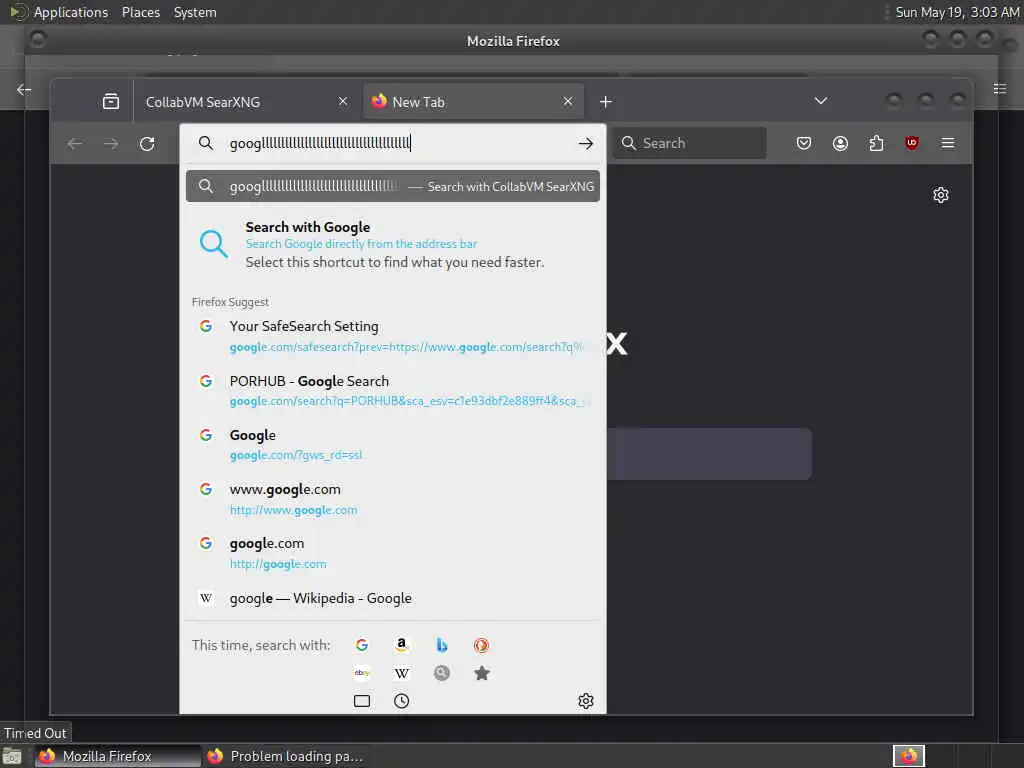Search bookmarks with the star icon

point(481,673)
